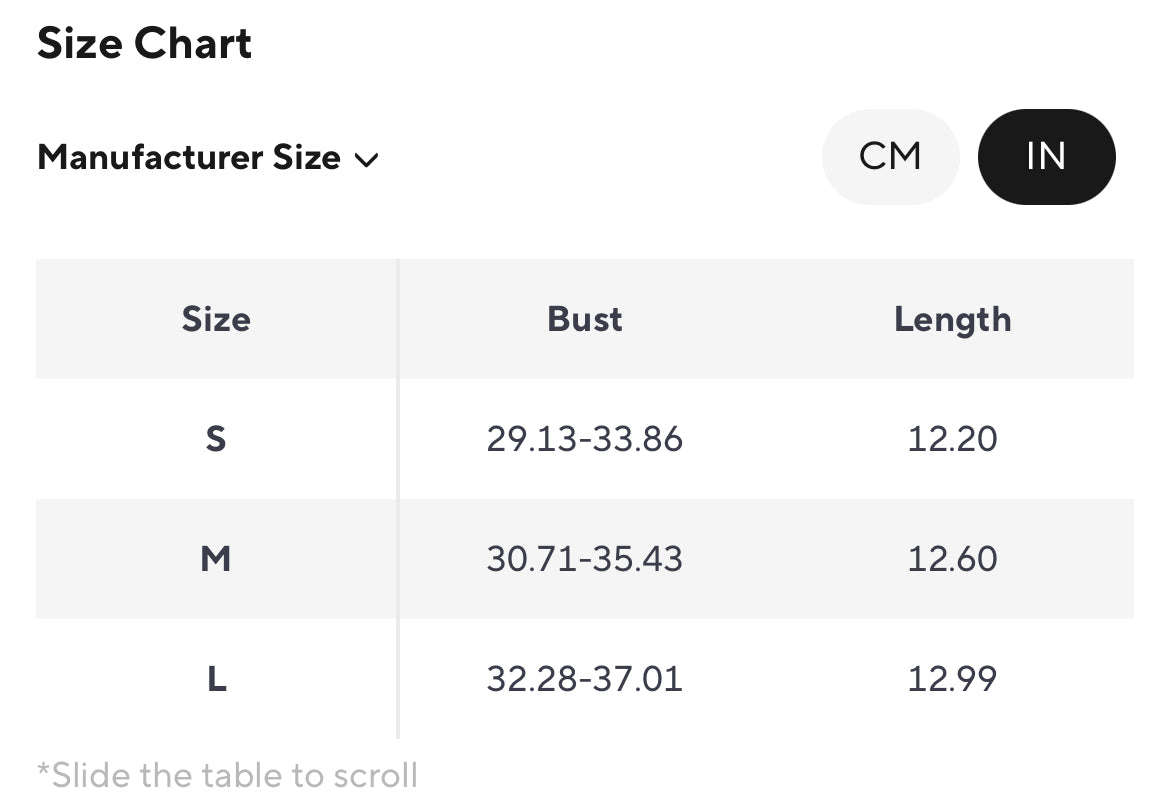Screen dimensions: 1170x811
Task: Click bust value 32.28-37.01
Action: tap(585, 679)
